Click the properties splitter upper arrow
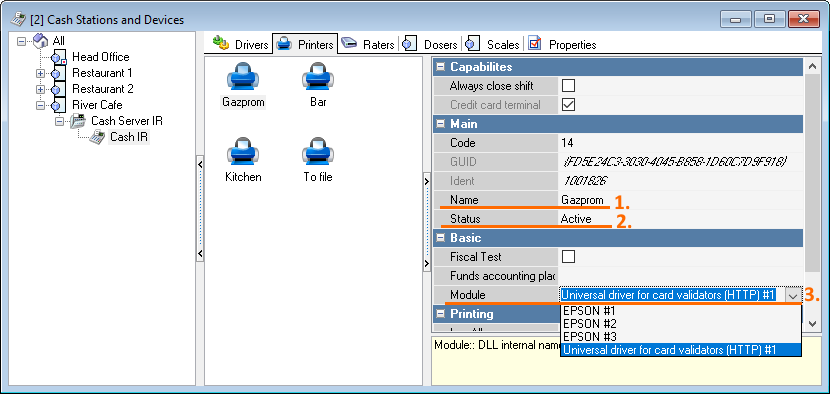 point(427,182)
